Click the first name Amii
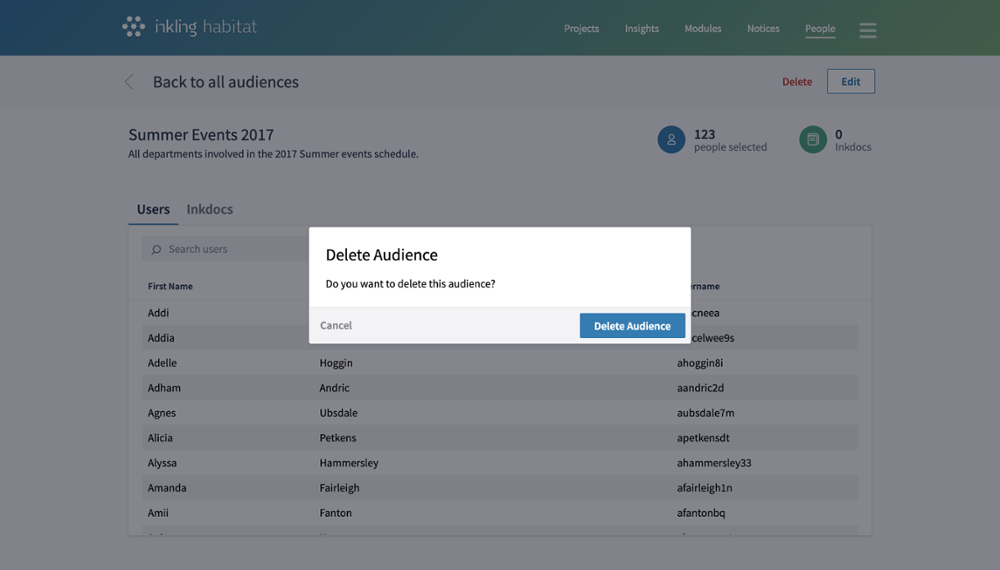Screen dimensions: 1000x570 (x=158, y=513)
